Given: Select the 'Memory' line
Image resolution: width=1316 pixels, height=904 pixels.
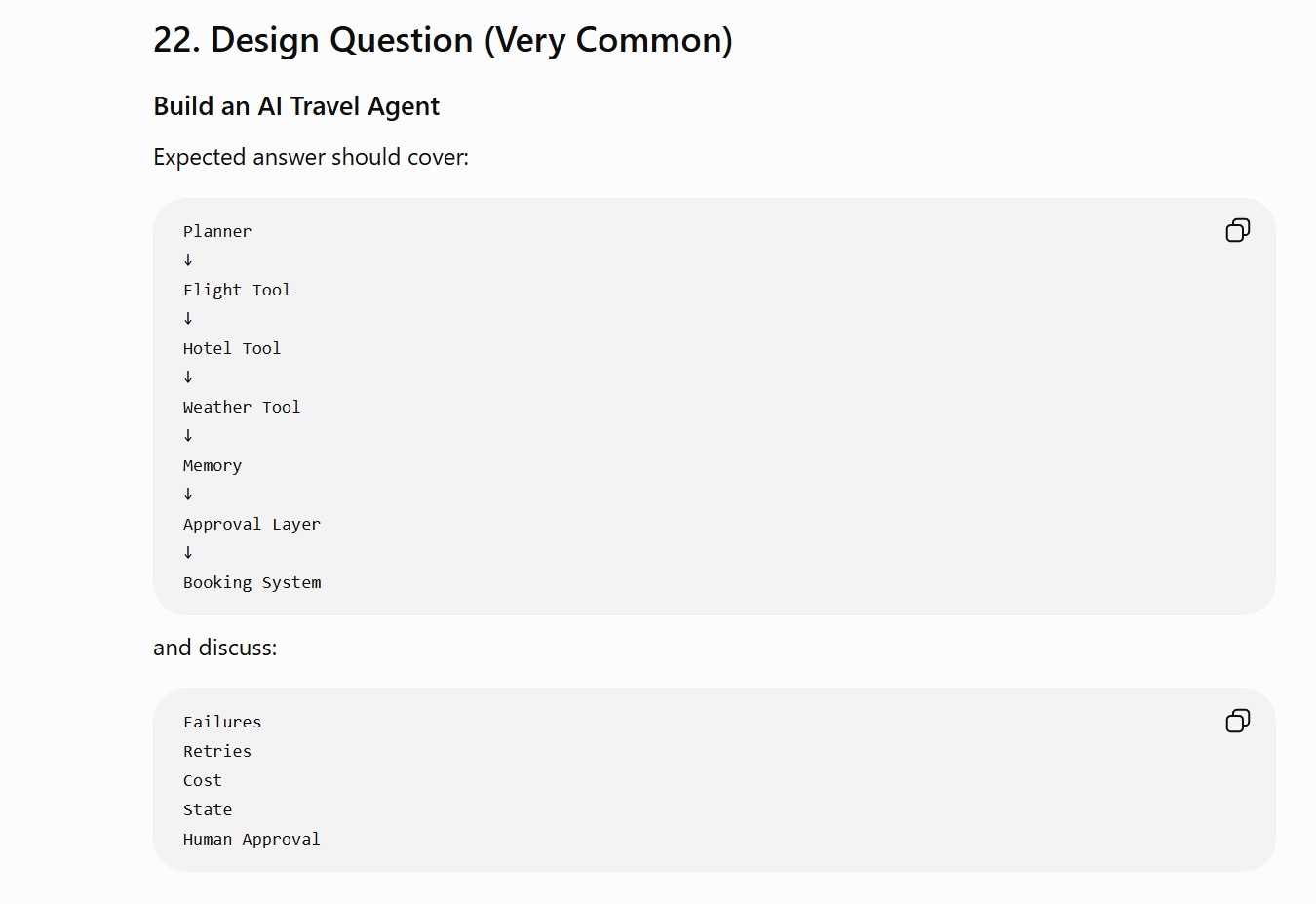Looking at the screenshot, I should [213, 465].
